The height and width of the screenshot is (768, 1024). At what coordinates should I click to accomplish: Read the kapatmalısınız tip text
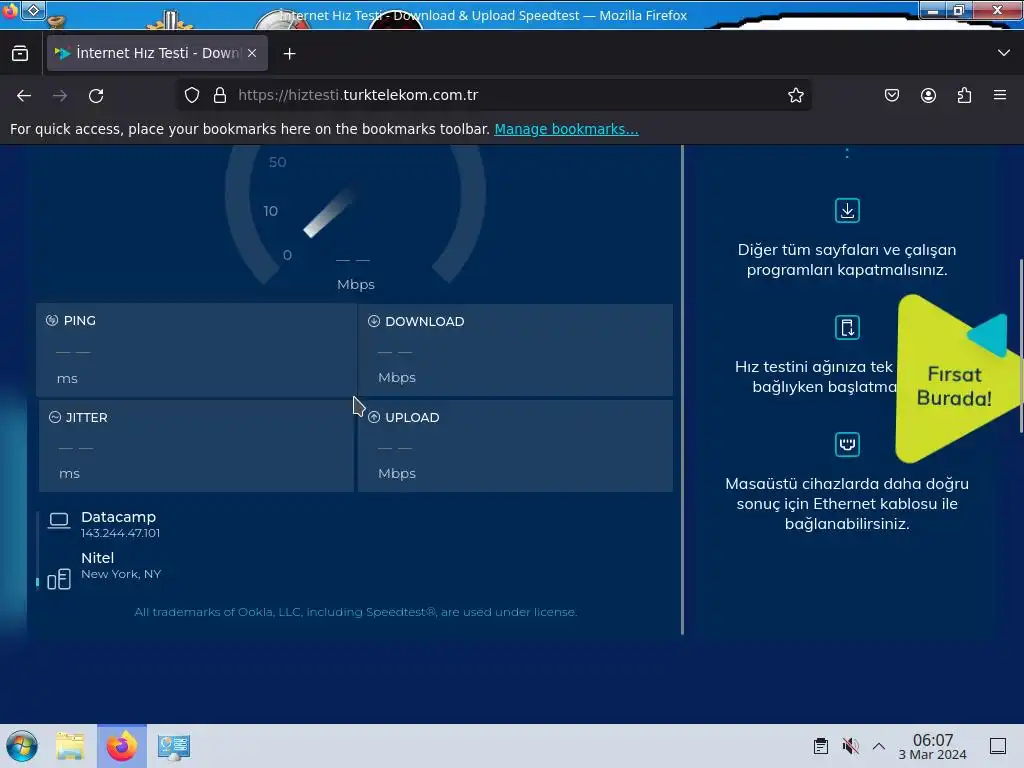pyautogui.click(x=847, y=259)
